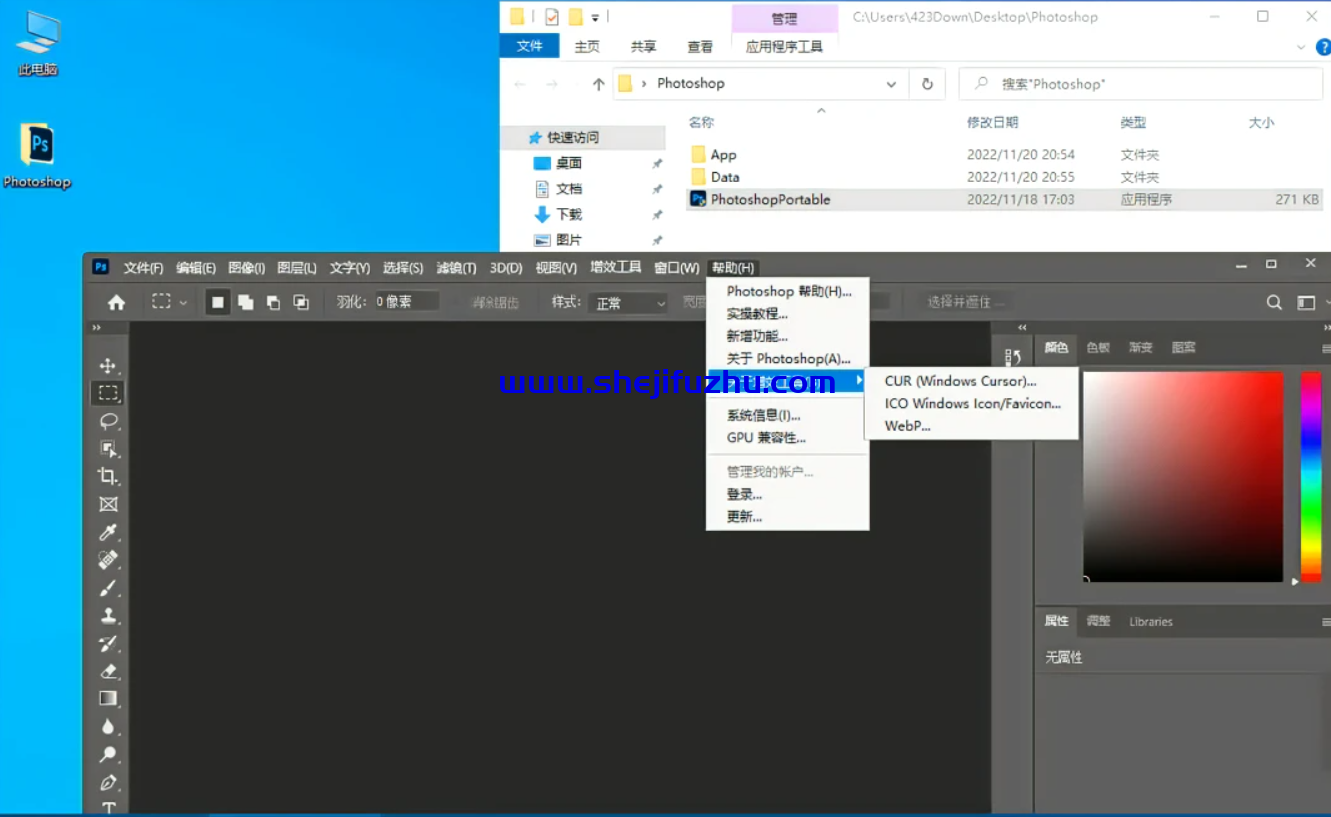This screenshot has width=1331, height=817.
Task: Select the Crop tool
Action: [108, 476]
